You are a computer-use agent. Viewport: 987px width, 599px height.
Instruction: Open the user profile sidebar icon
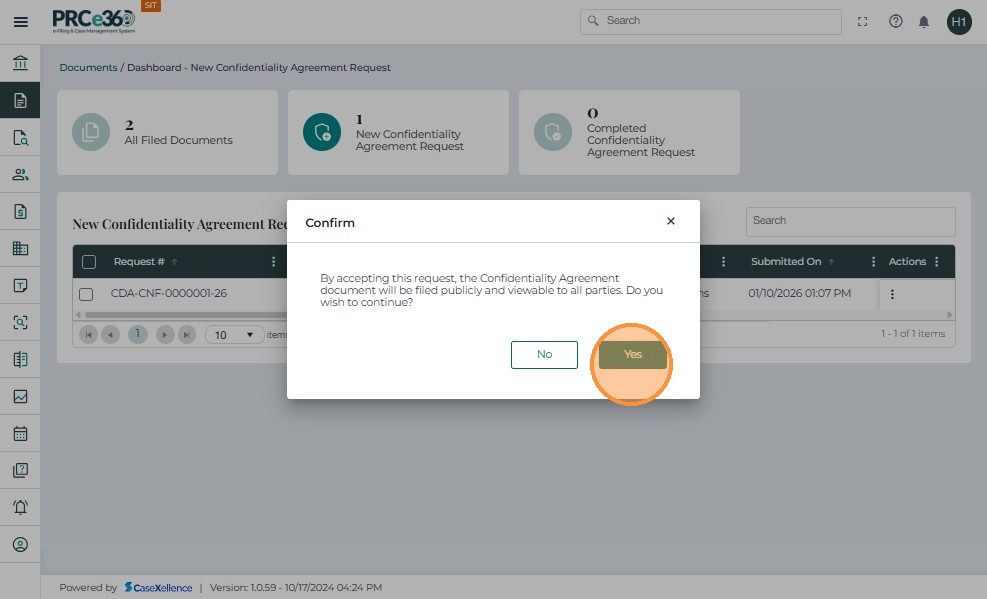(x=20, y=544)
